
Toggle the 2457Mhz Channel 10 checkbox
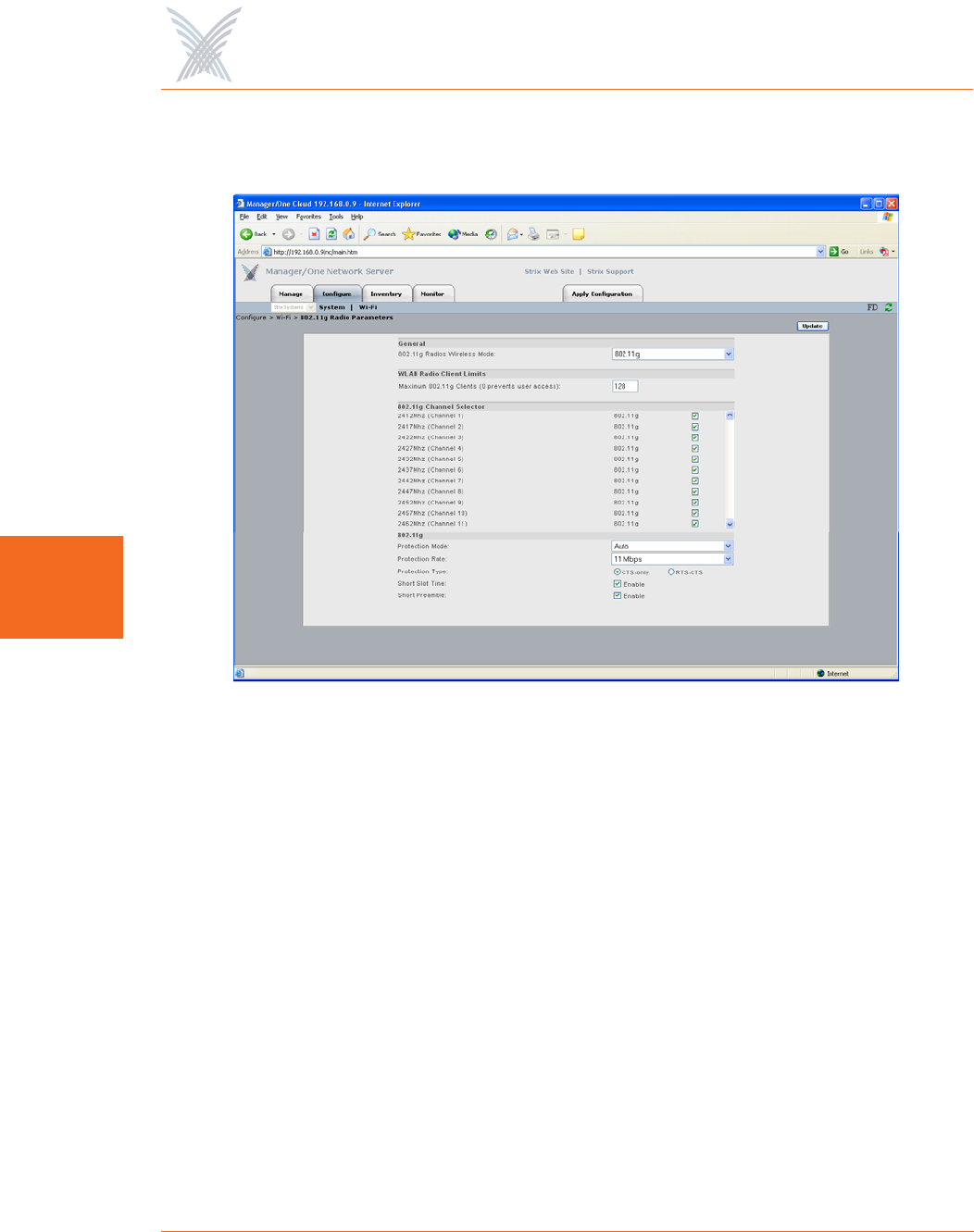click(x=694, y=513)
